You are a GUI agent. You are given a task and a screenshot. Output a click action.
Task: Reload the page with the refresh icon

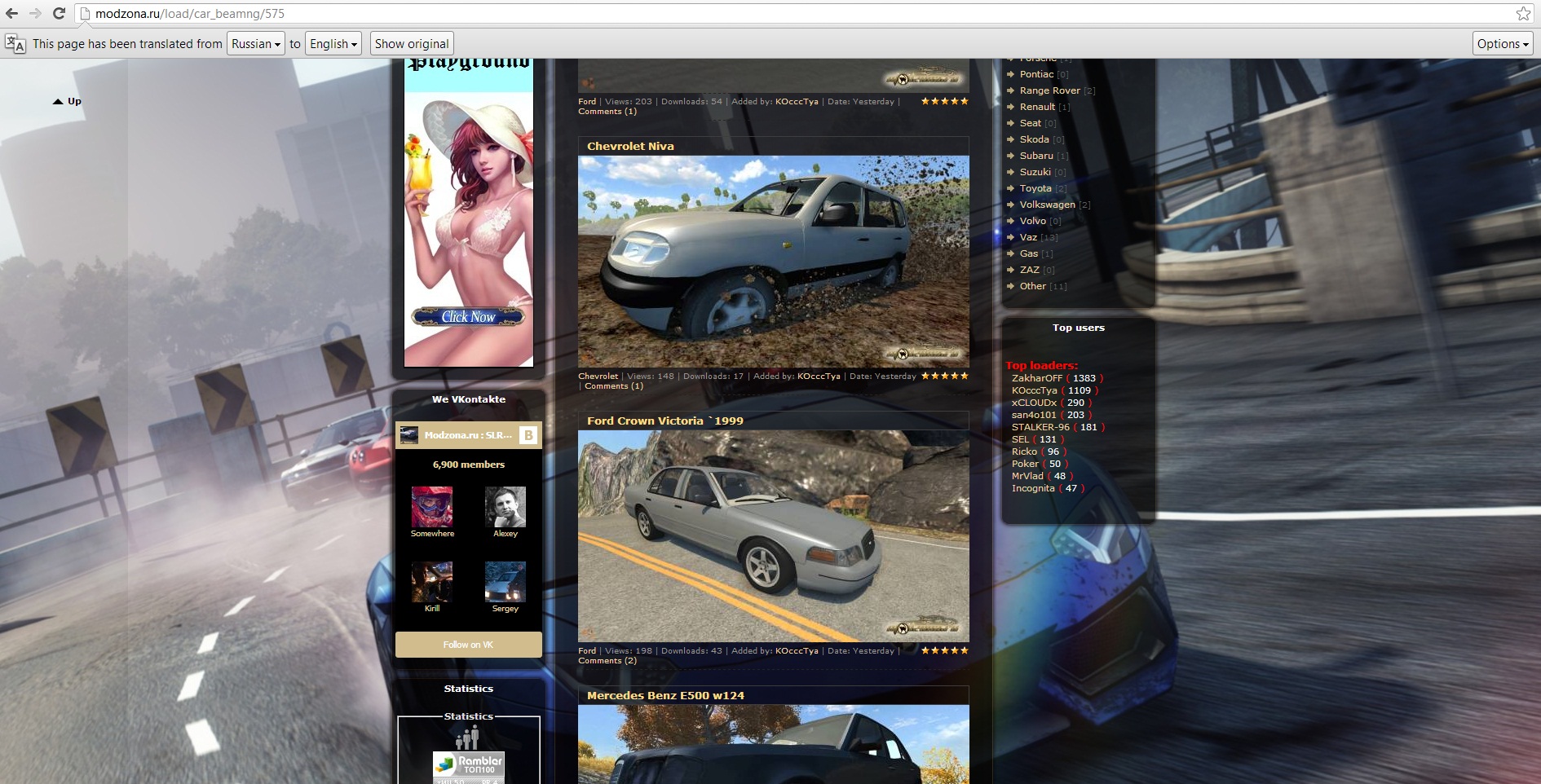(59, 13)
